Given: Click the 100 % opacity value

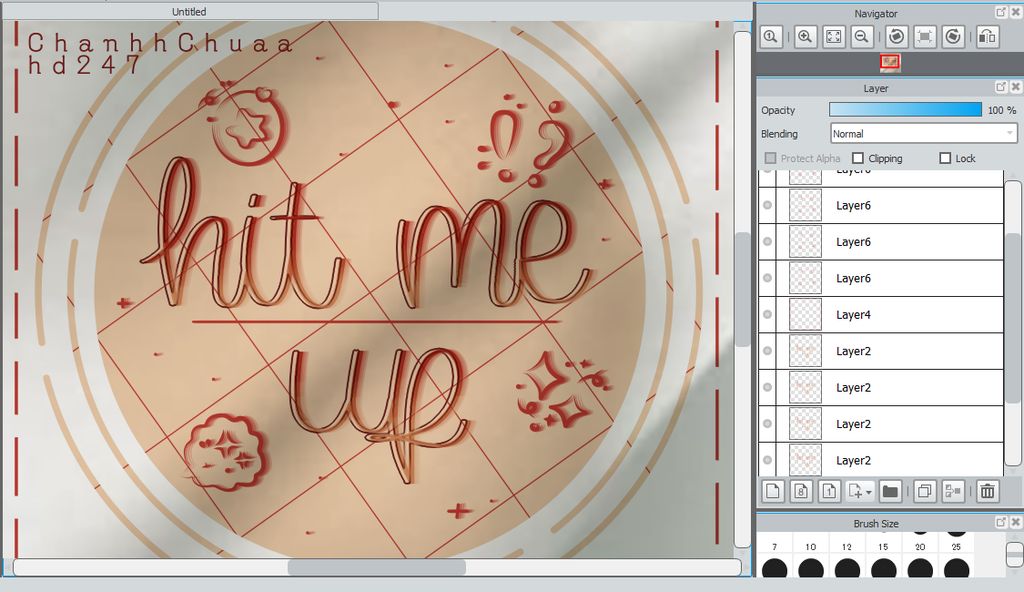Looking at the screenshot, I should 1002,110.
